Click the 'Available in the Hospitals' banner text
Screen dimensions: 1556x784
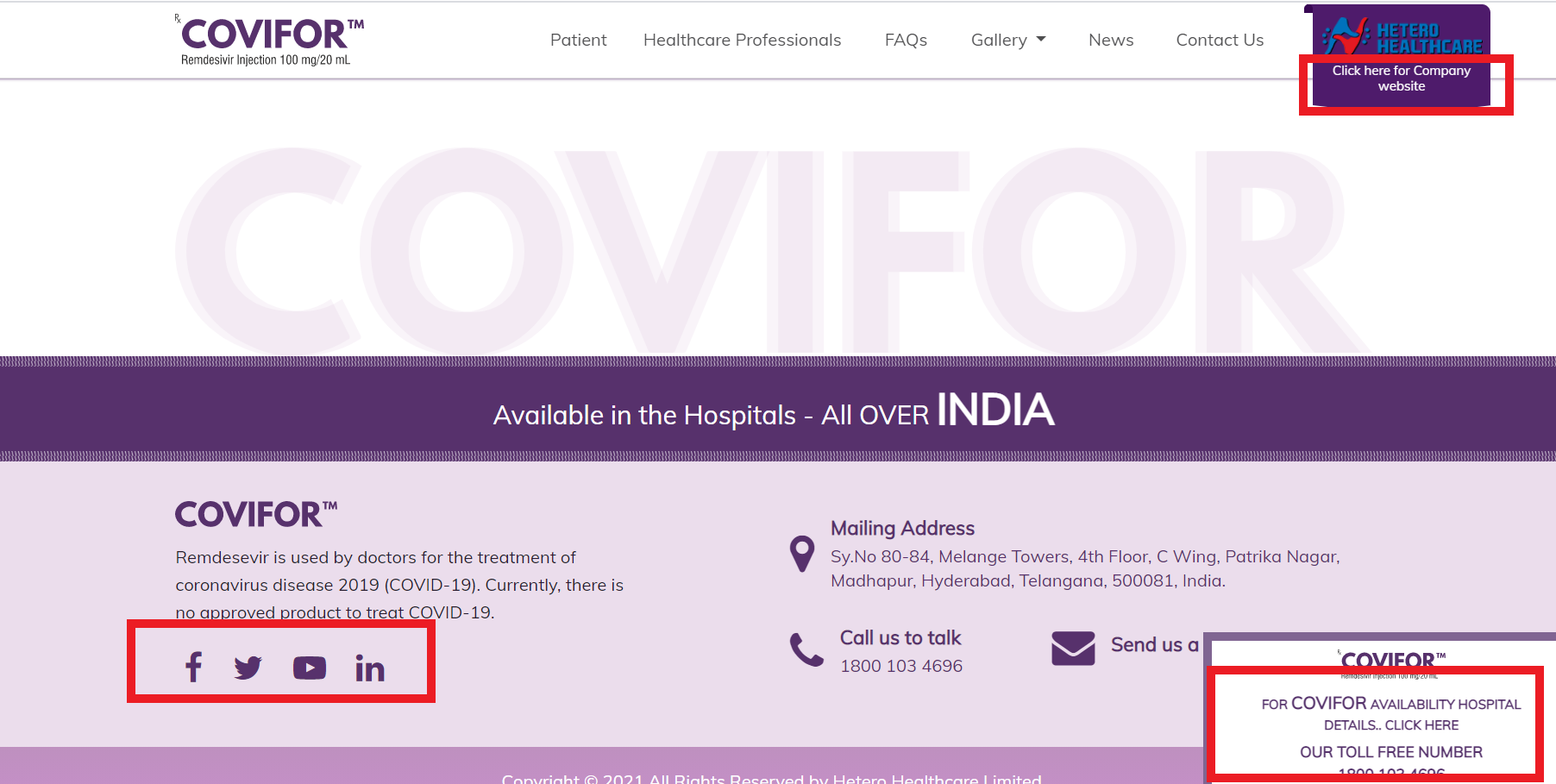point(774,411)
